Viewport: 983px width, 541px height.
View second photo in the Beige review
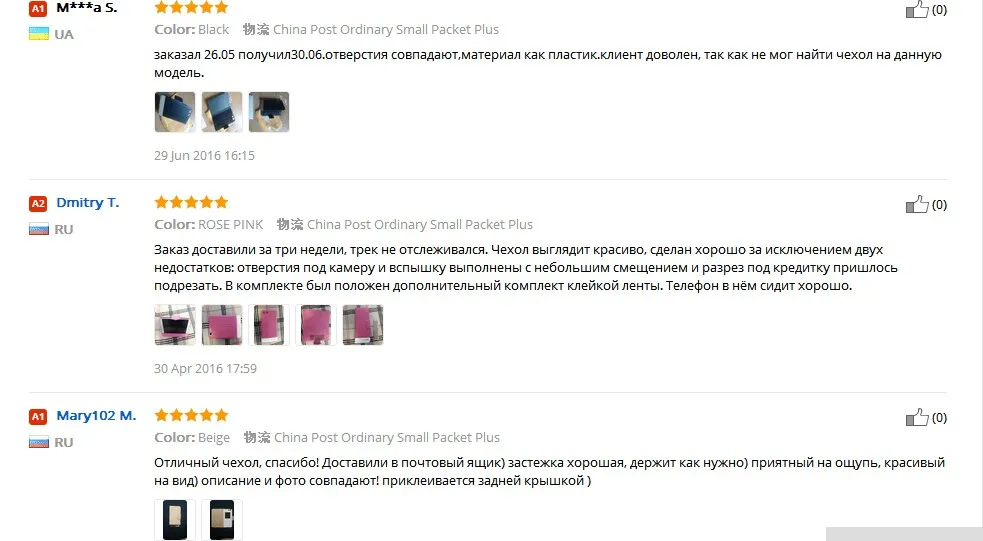click(222, 520)
